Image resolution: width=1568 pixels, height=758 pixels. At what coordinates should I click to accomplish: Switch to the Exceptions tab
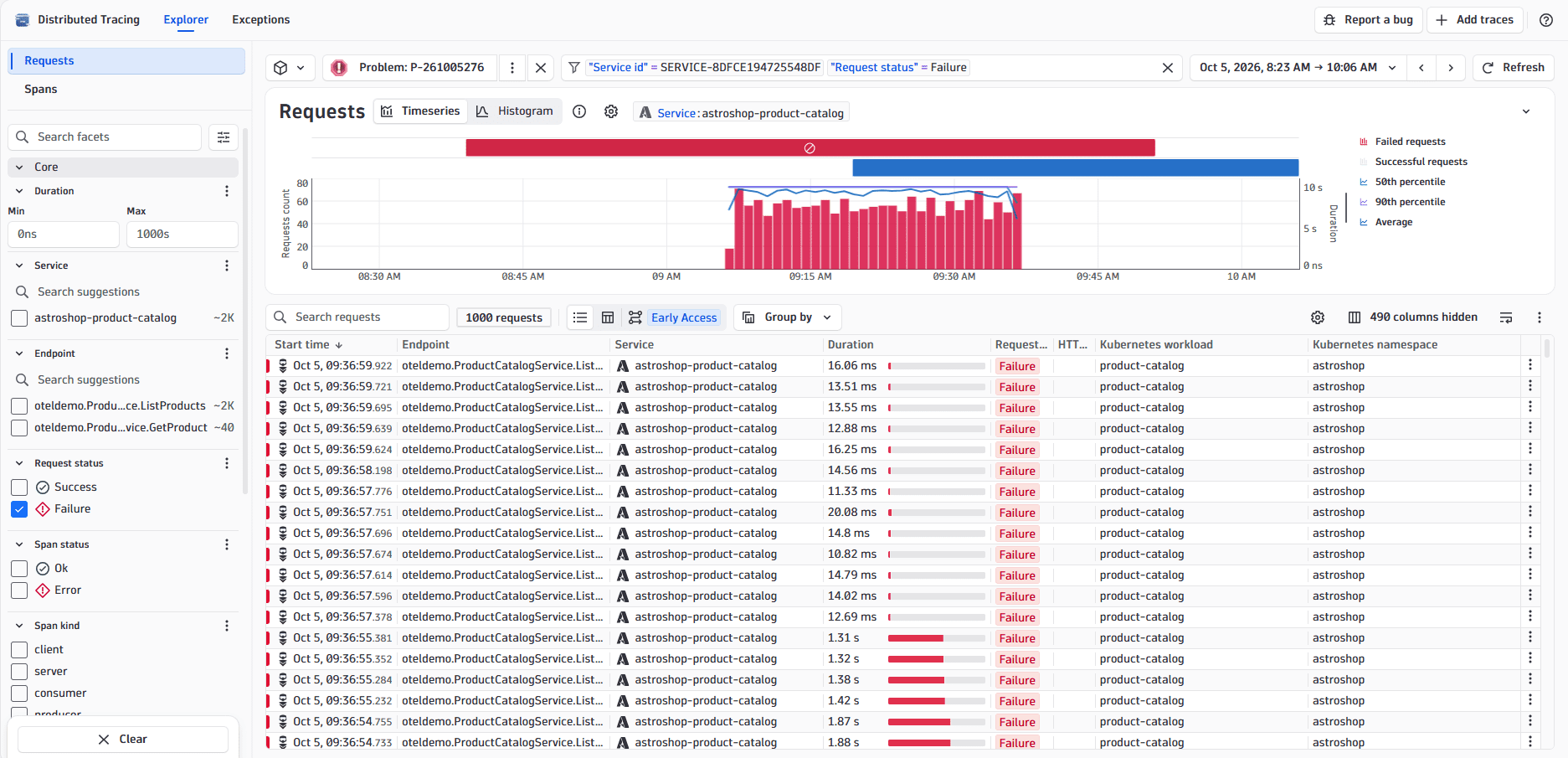261,20
